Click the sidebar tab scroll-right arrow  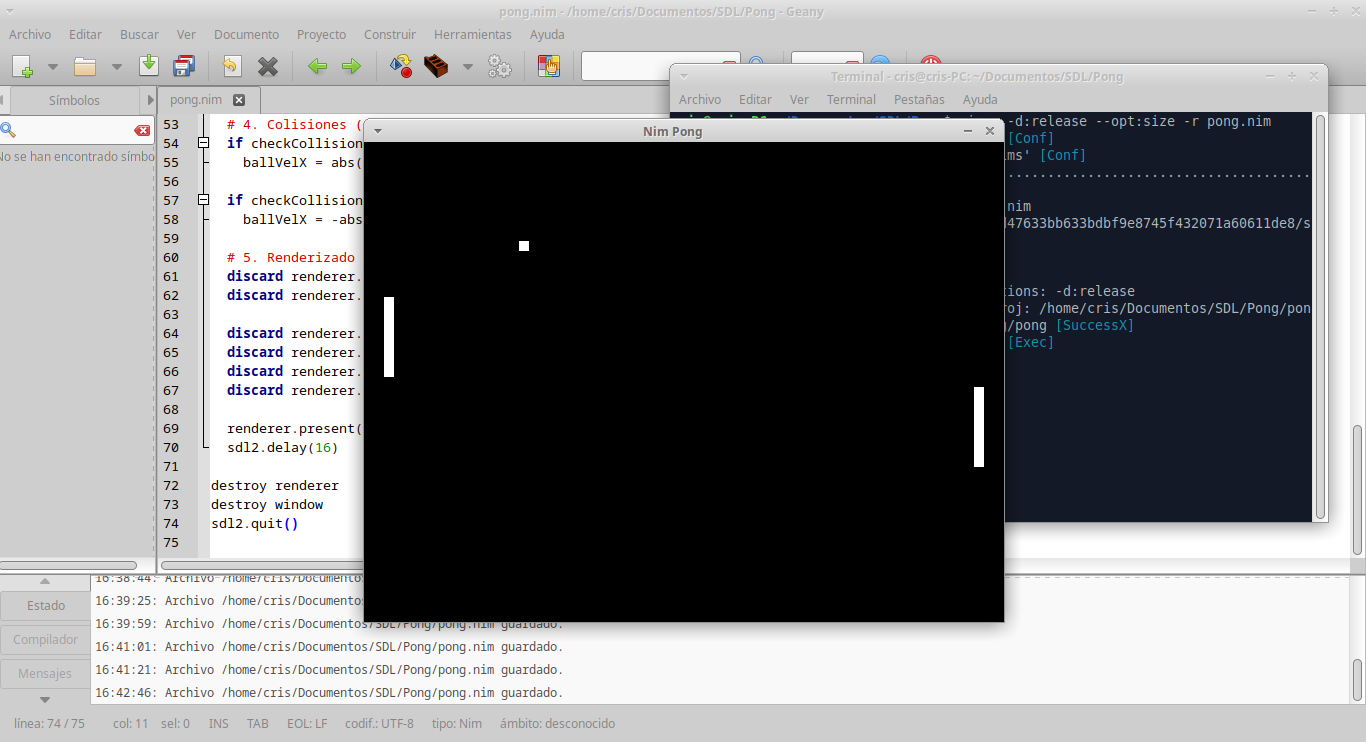(x=150, y=100)
